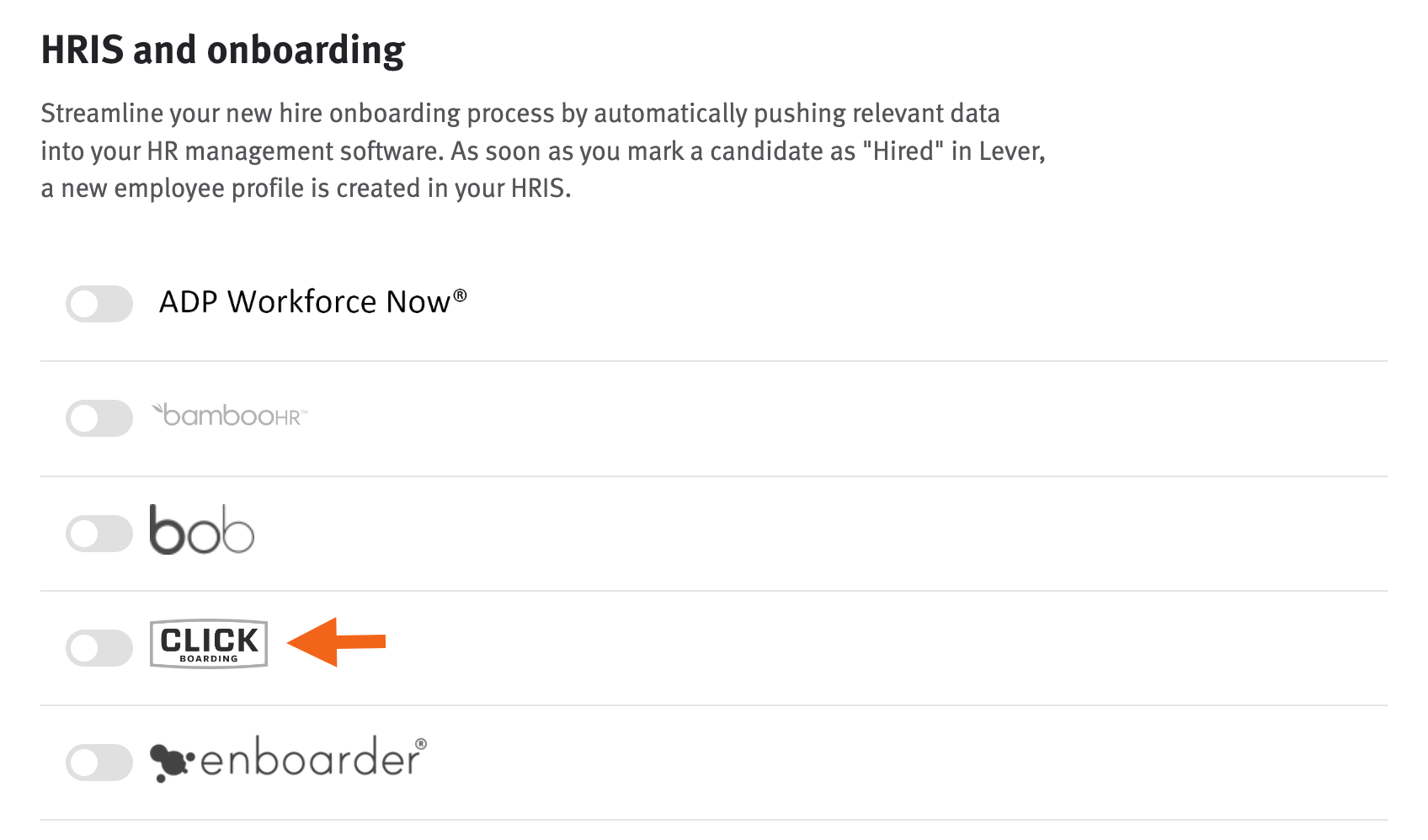
Task: Click the registered trademark symbol after enboarder
Action: pyautogui.click(x=419, y=743)
